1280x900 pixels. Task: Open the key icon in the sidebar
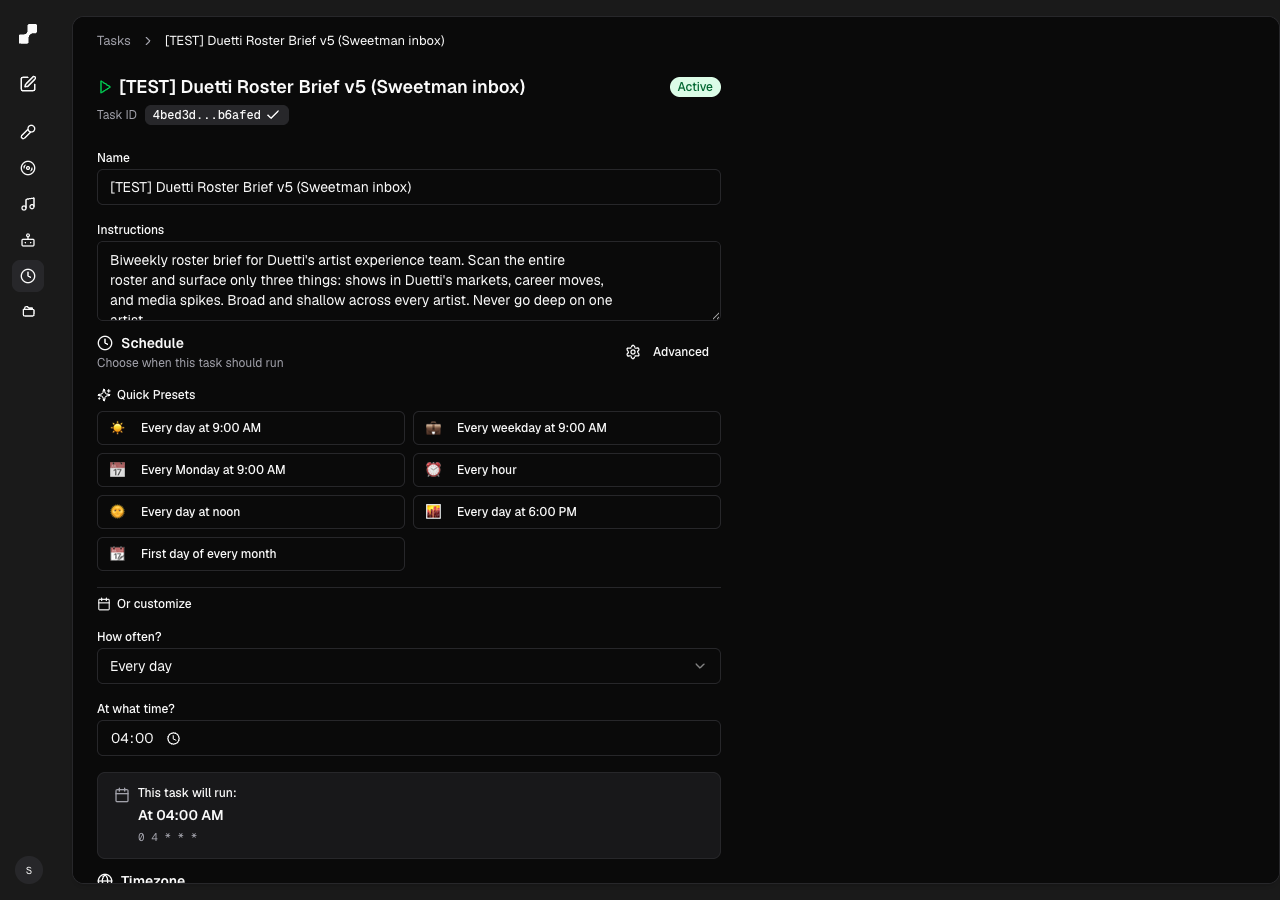28,132
